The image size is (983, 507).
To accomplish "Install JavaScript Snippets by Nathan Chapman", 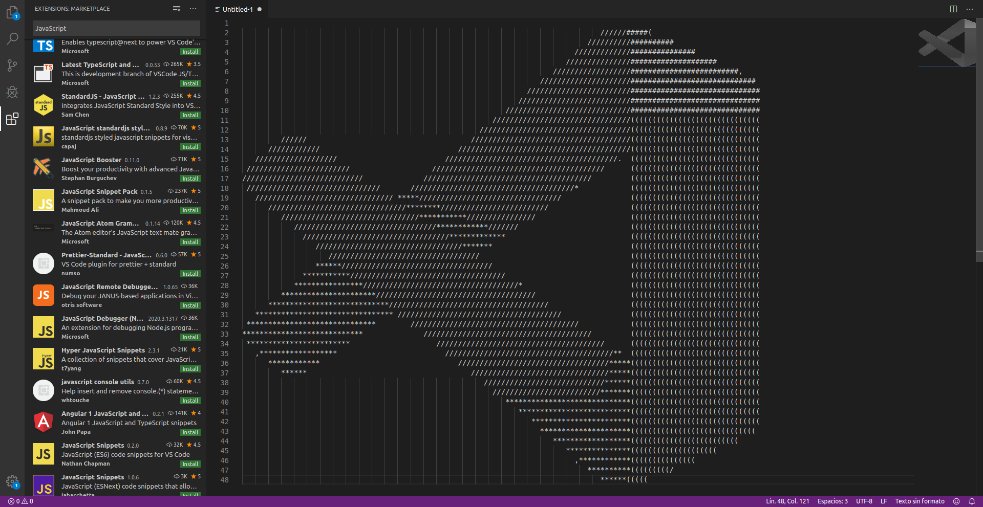I will [190, 464].
